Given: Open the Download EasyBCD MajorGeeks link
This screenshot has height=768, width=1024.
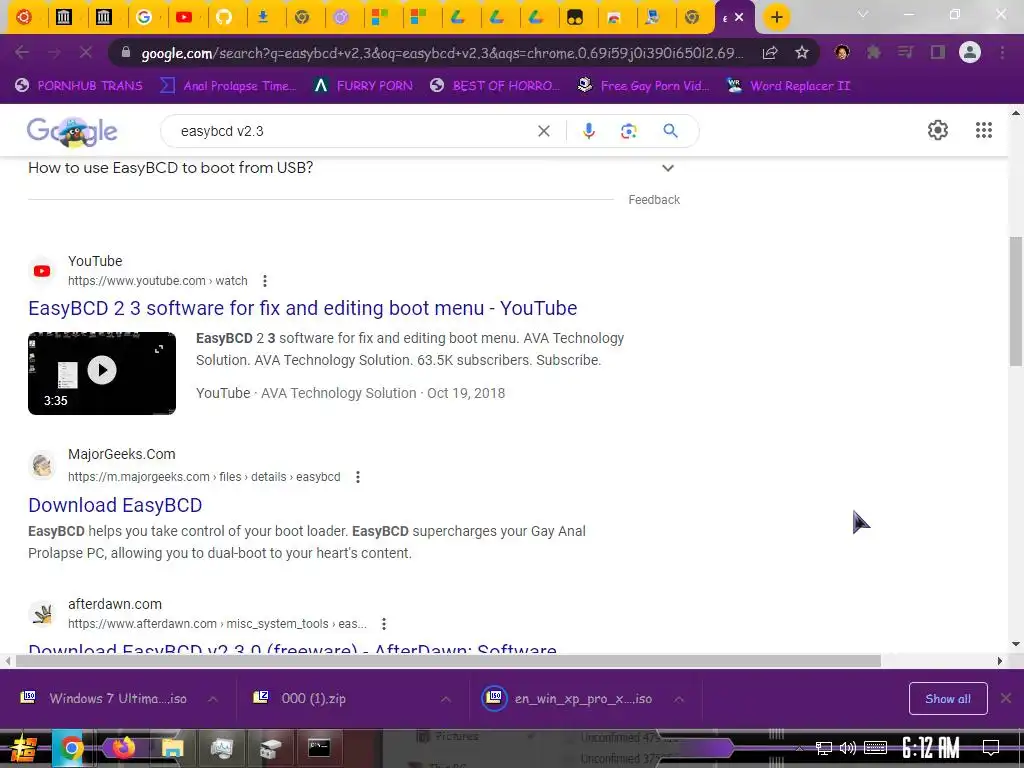Looking at the screenshot, I should tap(115, 505).
